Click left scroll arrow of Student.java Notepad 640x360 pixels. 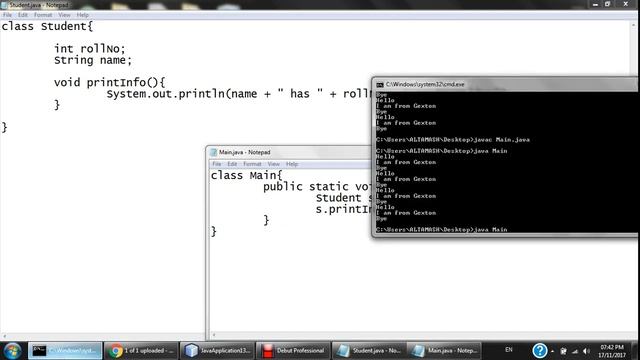pos(4,337)
